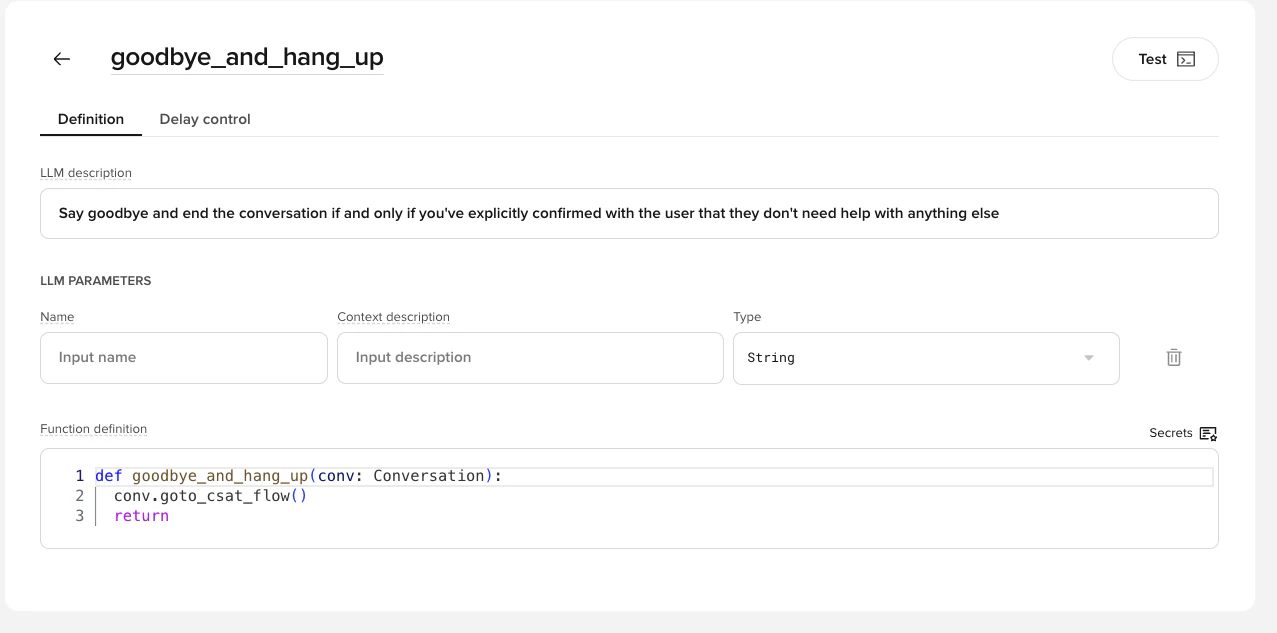Switch to the Delay control tab
1277x633 pixels.
tap(204, 119)
